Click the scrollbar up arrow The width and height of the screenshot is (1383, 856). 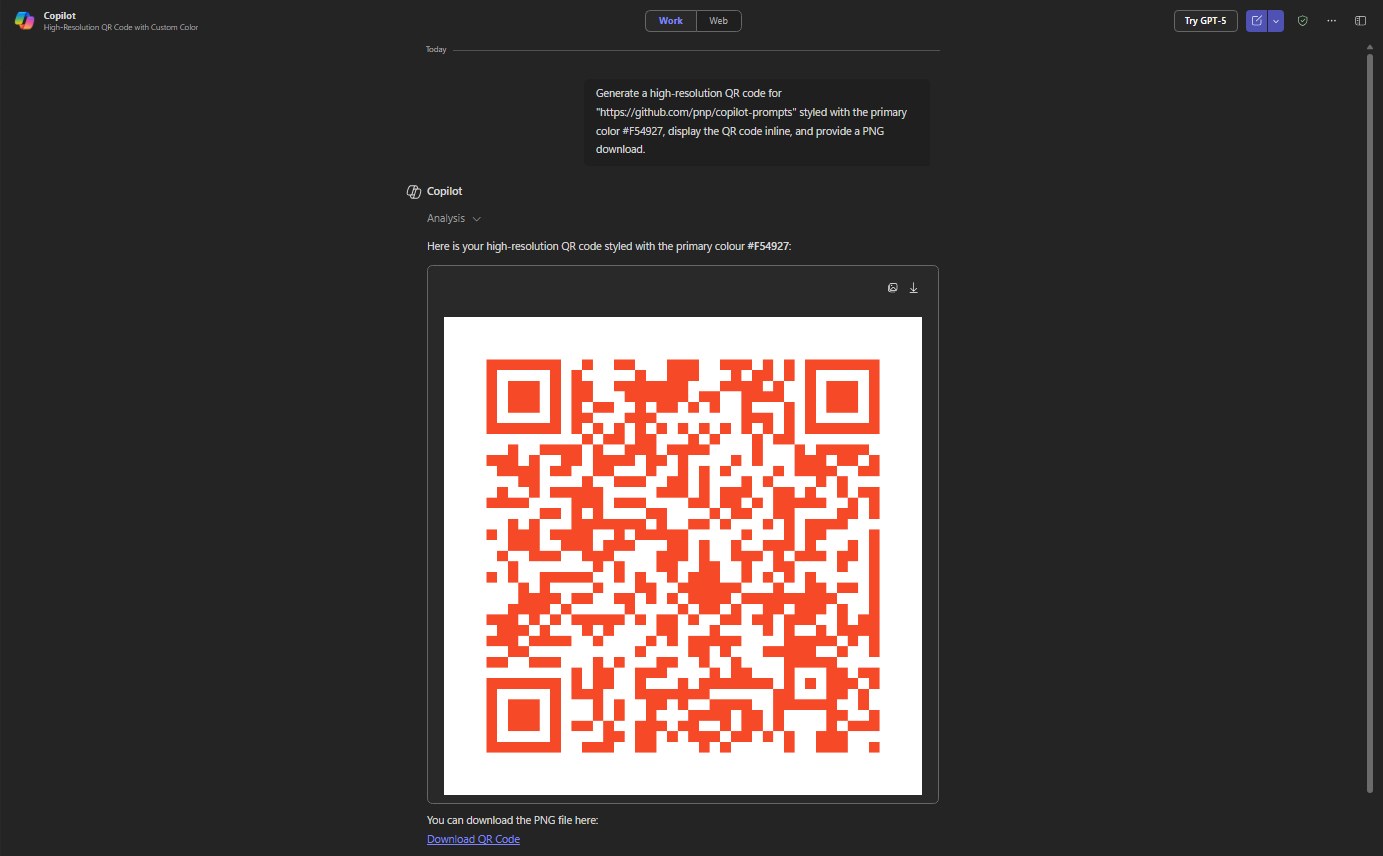1370,46
